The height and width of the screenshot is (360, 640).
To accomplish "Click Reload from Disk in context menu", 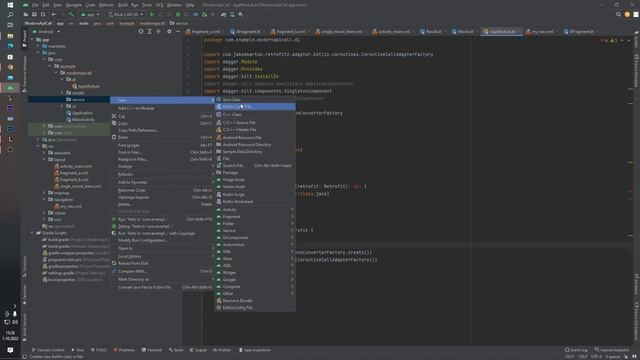I will (x=162, y=263).
